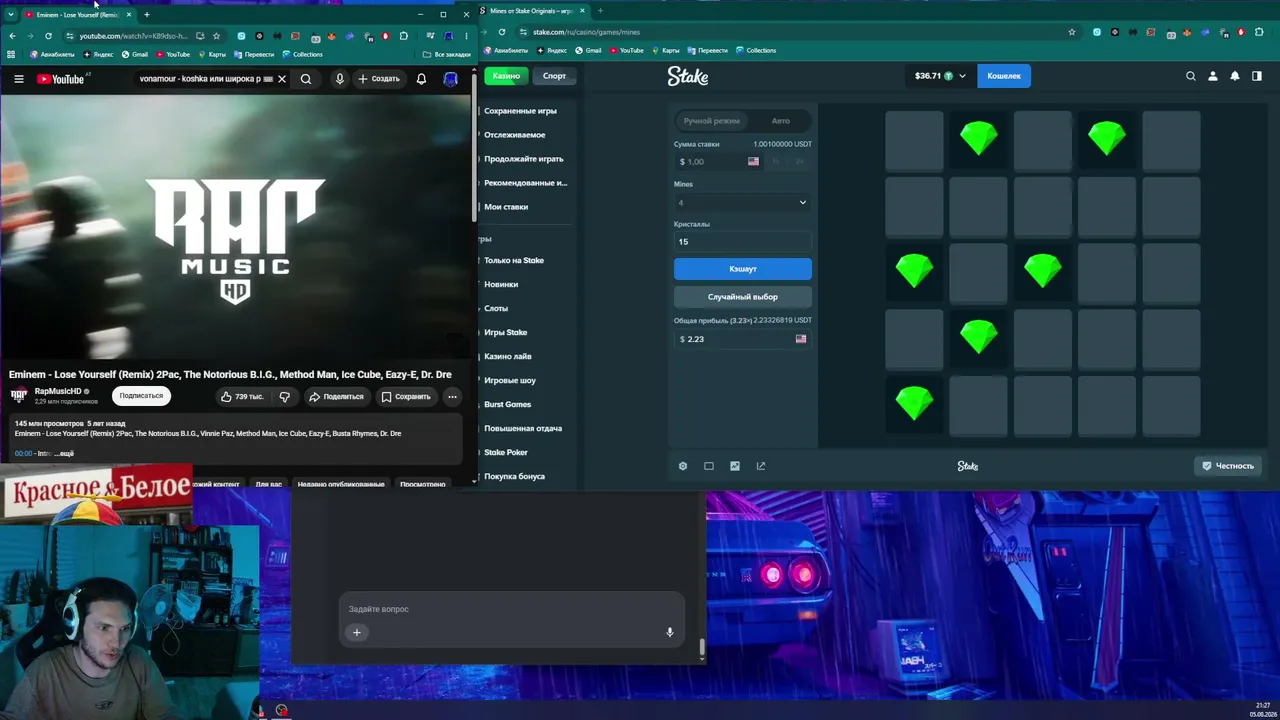Open browser extensions puzzle icon in YouTube window
The height and width of the screenshot is (720, 1280).
point(403,36)
